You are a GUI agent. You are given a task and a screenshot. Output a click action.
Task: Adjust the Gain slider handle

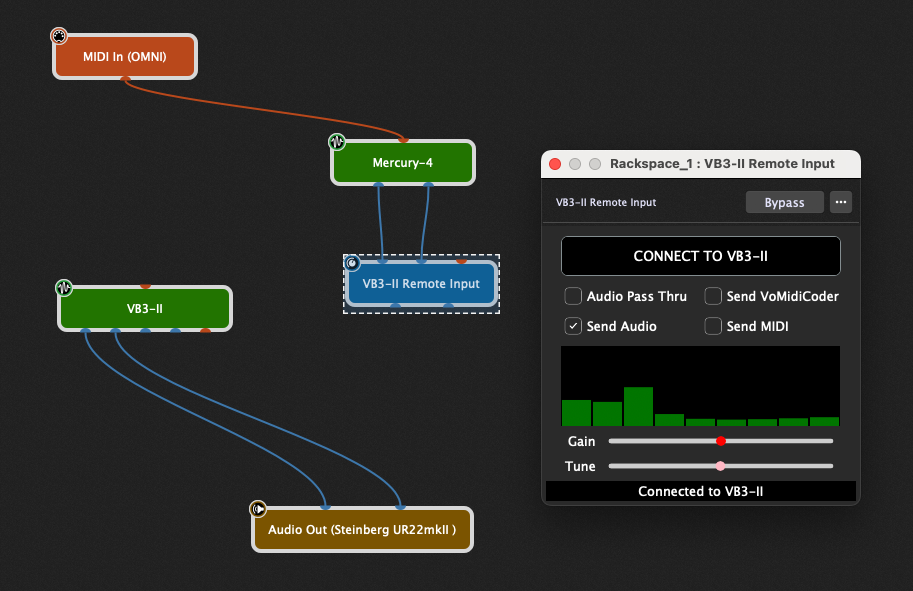(721, 440)
